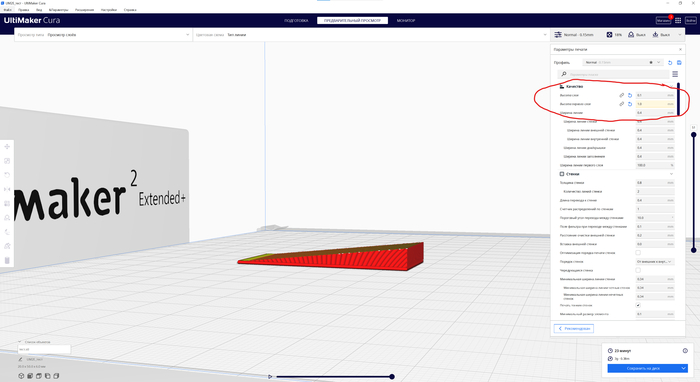The width and height of the screenshot is (700, 382).
Task: Switch to 3D view cube icon
Action: point(21,376)
